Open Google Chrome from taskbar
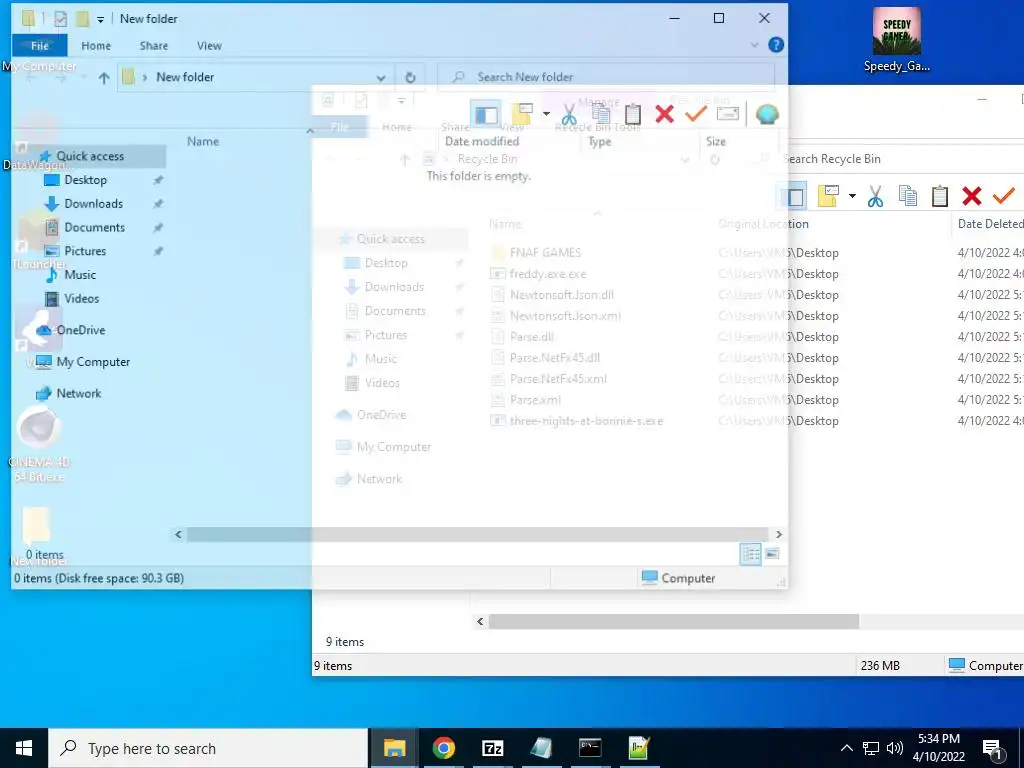Viewport: 1024px width, 768px height. 443,748
